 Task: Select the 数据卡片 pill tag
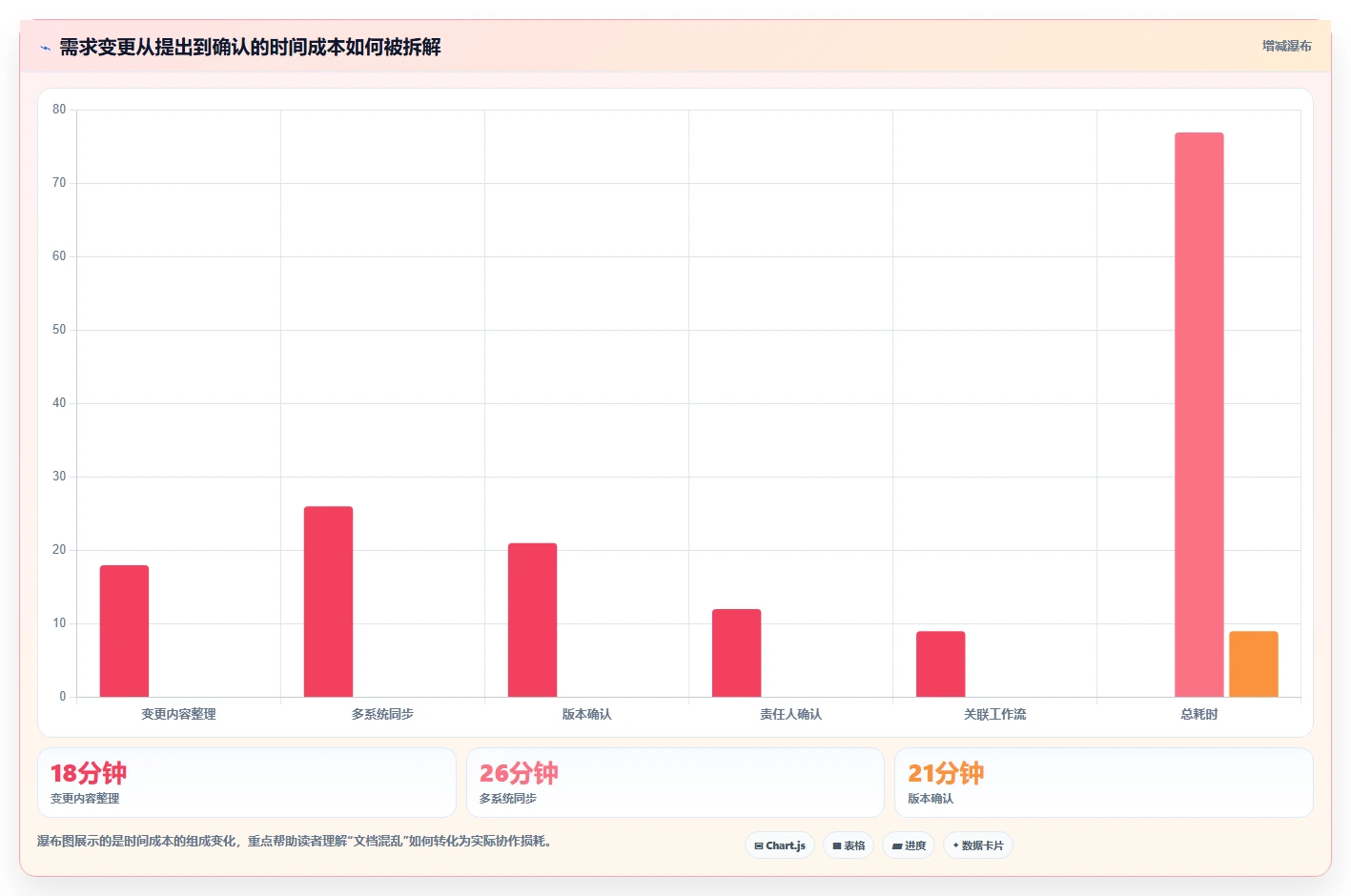pos(977,845)
